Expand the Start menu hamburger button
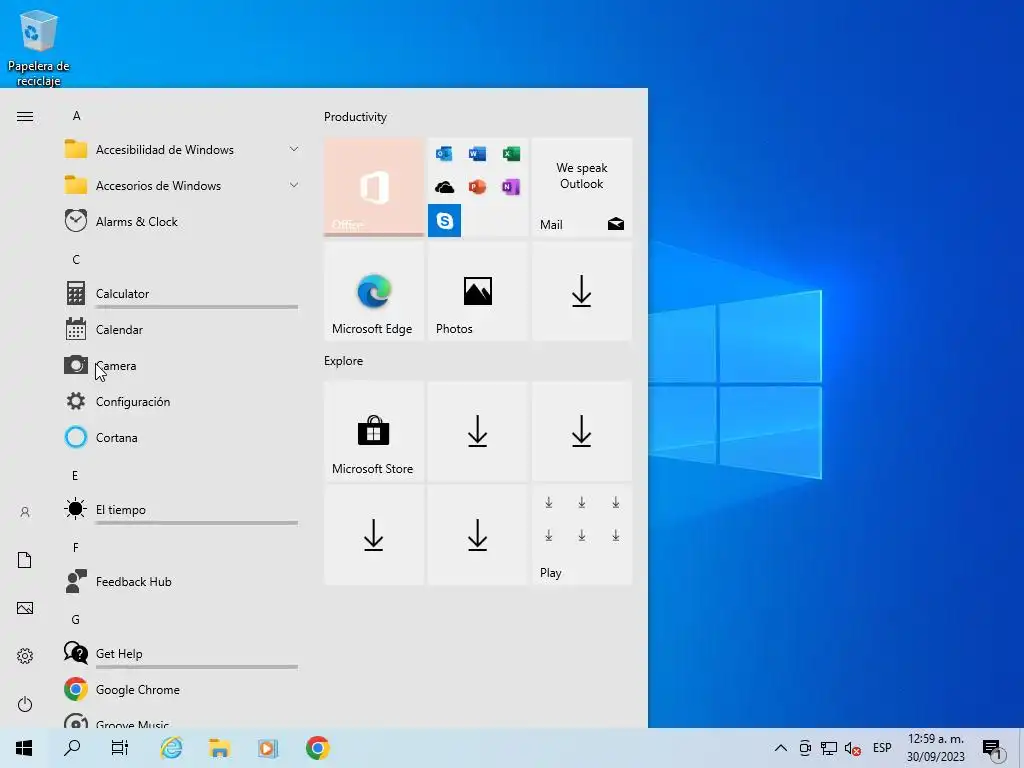This screenshot has height=768, width=1024. [25, 117]
